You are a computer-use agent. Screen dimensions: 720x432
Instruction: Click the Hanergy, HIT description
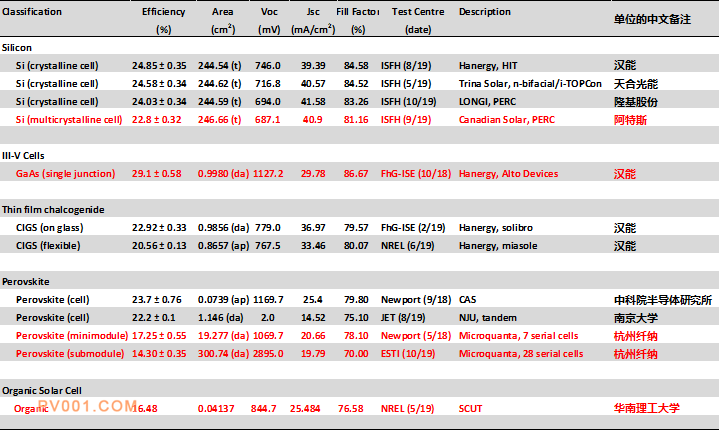click(x=488, y=66)
